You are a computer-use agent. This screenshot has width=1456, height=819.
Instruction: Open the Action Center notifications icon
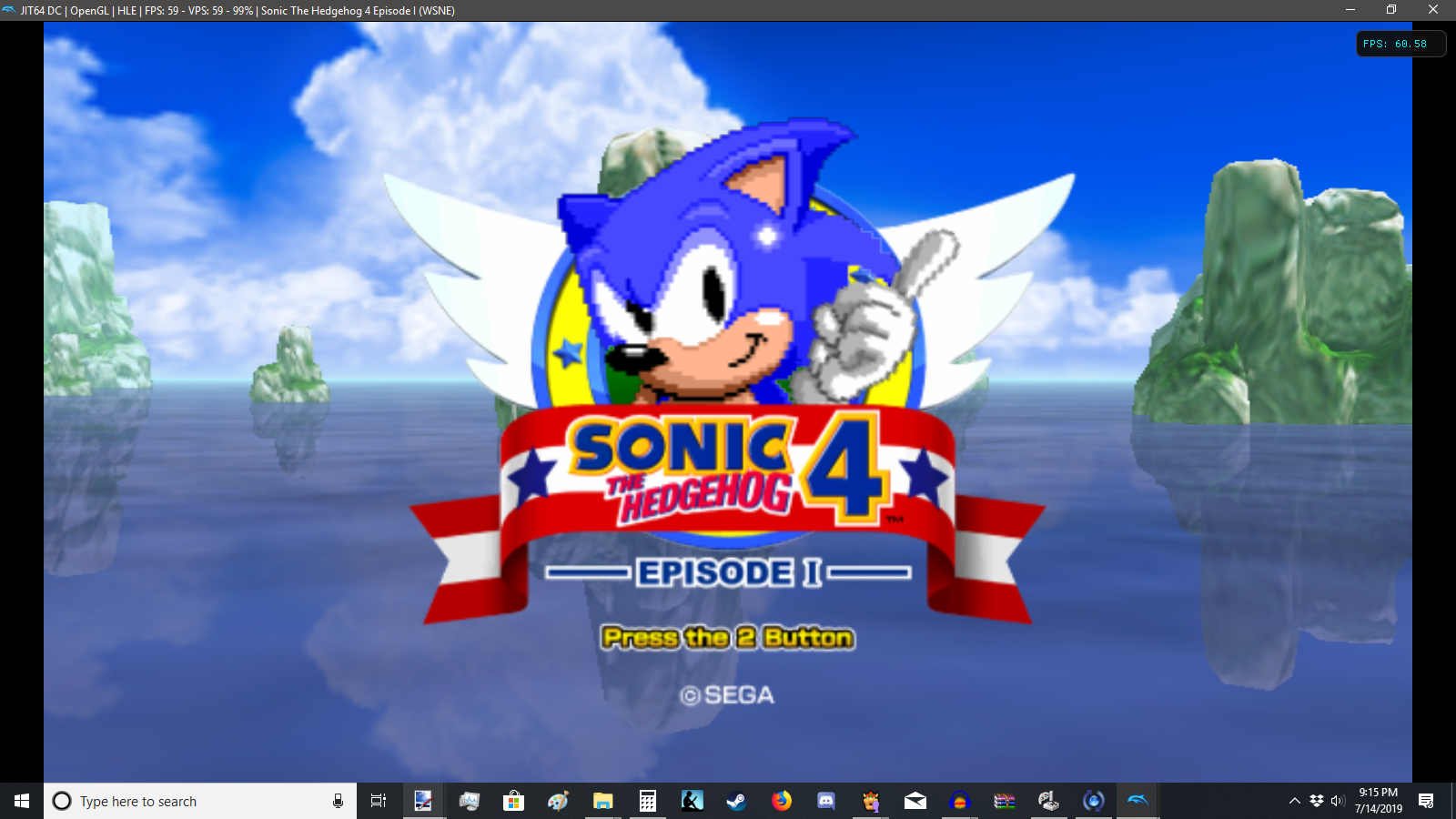point(1426,801)
